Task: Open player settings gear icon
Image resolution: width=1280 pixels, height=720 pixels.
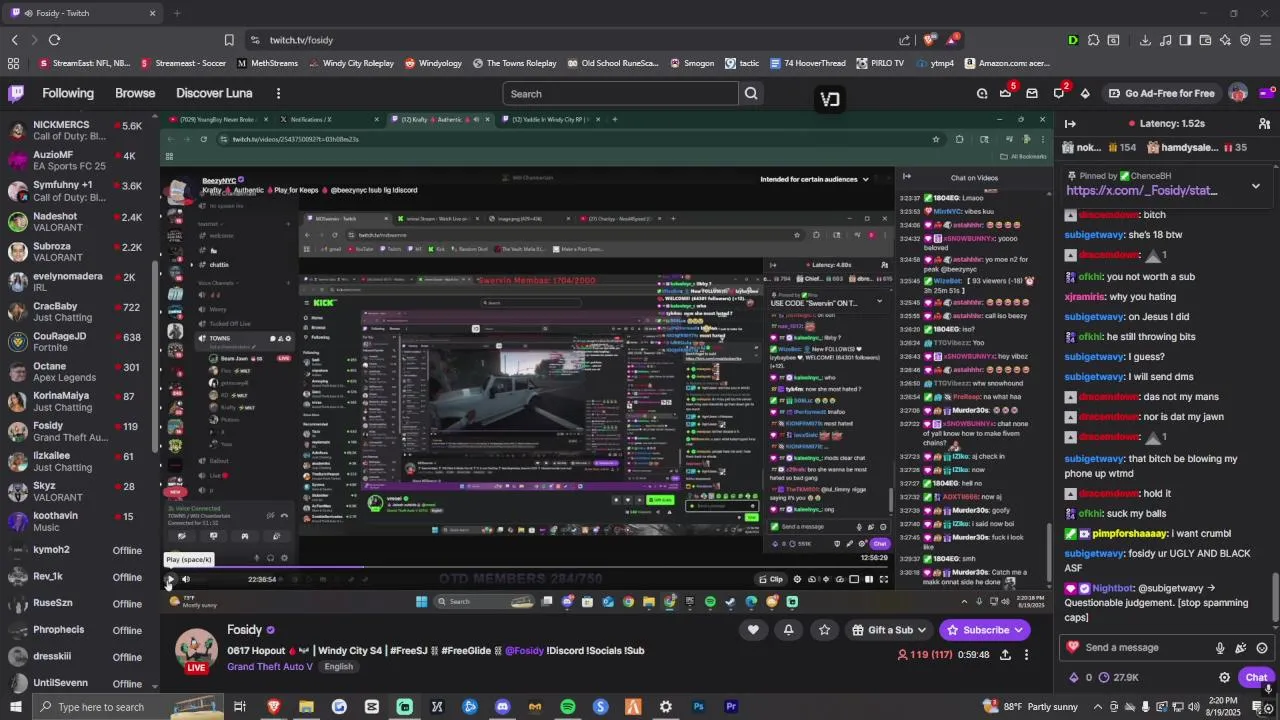Action: coord(797,579)
